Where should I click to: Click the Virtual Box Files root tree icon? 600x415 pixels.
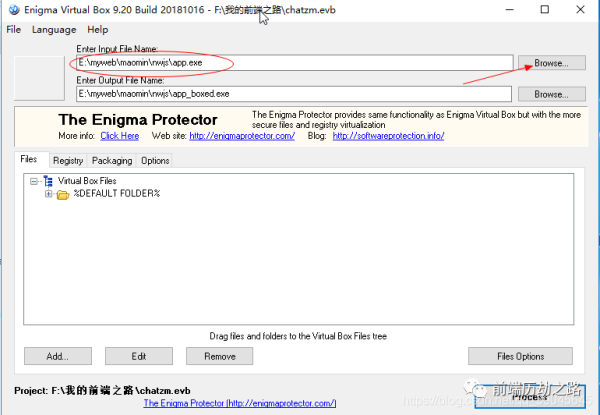point(48,181)
